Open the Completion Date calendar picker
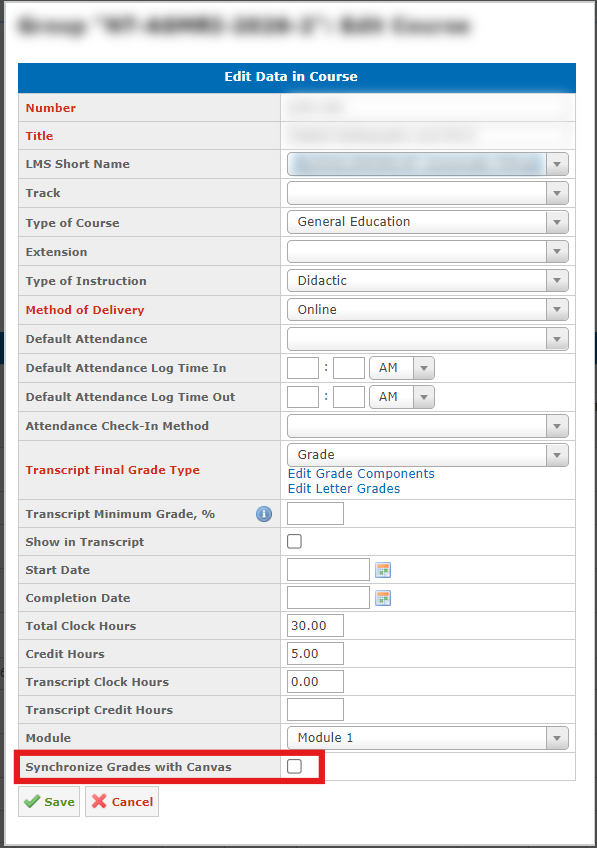 [x=383, y=598]
